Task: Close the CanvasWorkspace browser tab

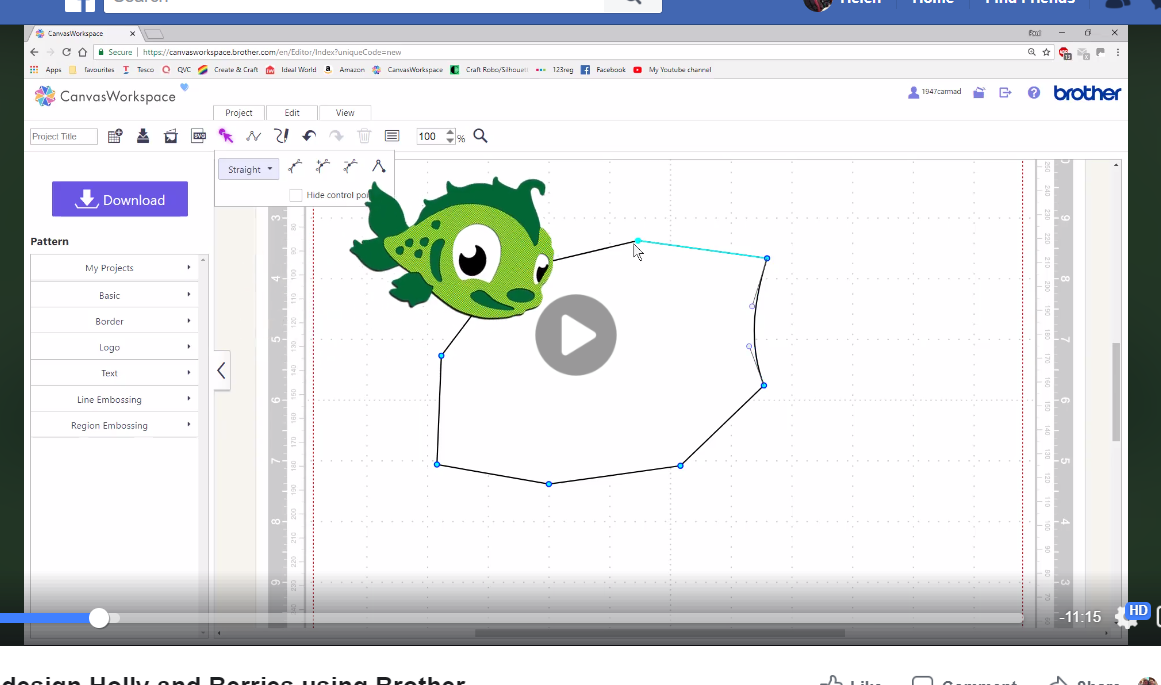Action: (133, 33)
